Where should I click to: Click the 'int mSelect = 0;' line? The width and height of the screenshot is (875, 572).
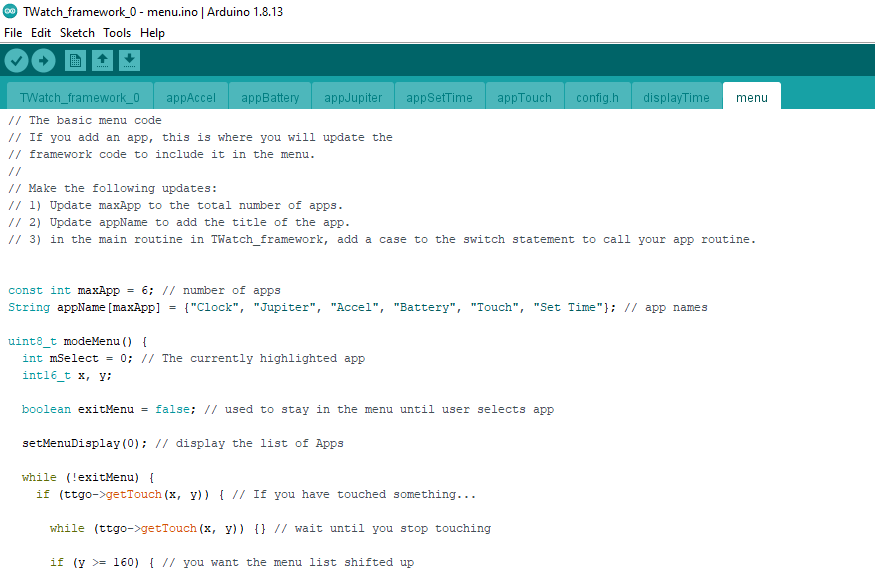click(x=193, y=358)
